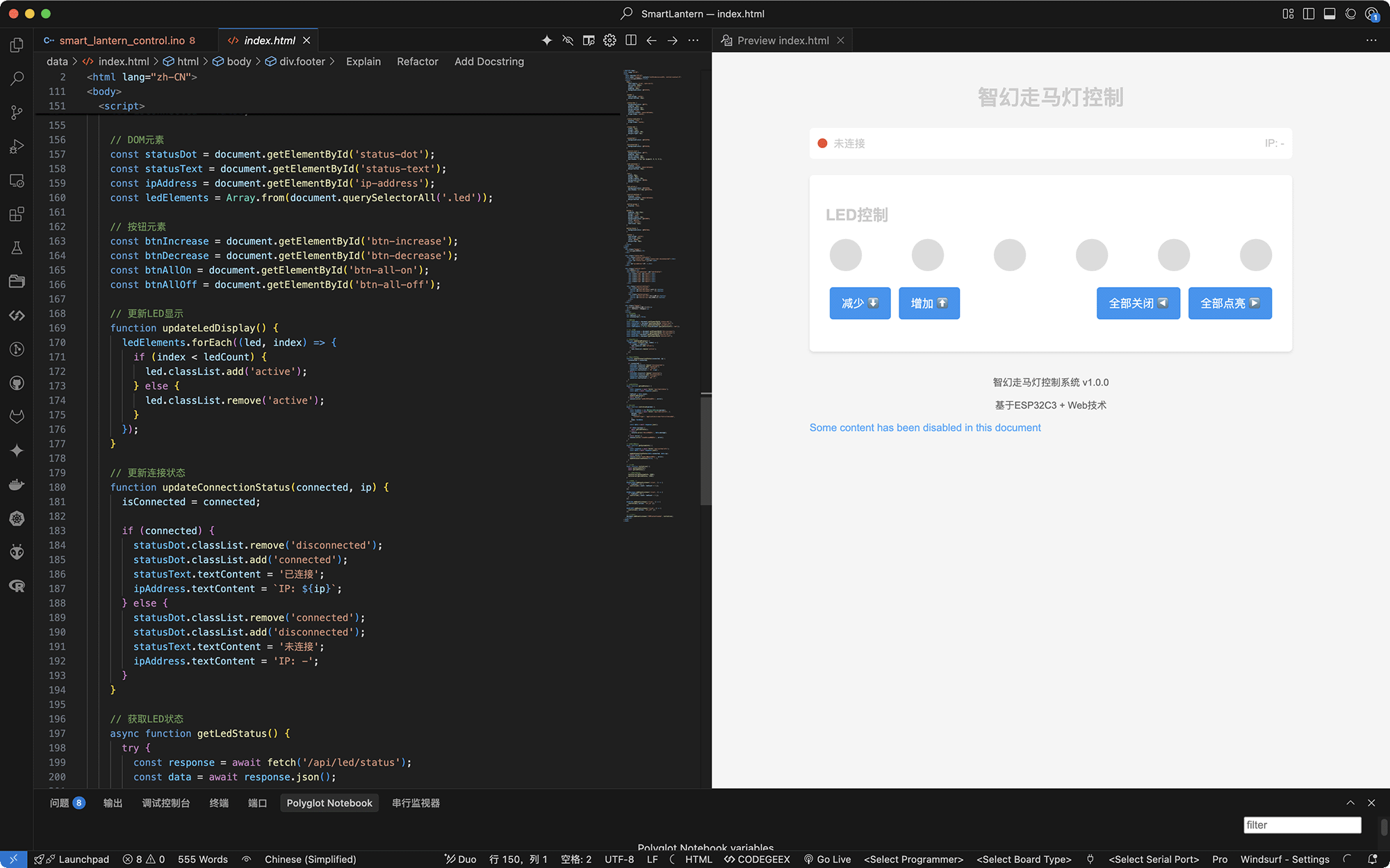The height and width of the screenshot is (868, 1390).
Task: Open the Extensions view
Action: coord(17,214)
